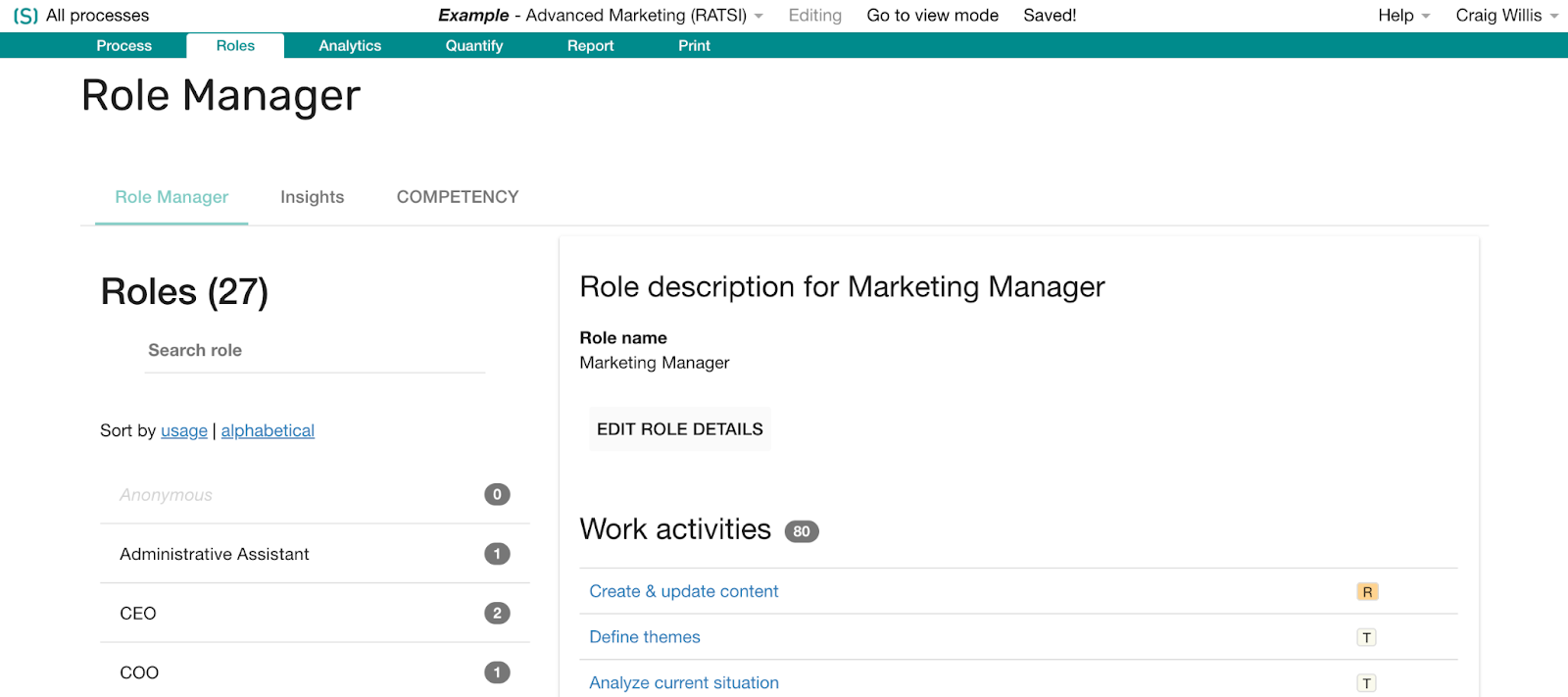Viewport: 1568px width, 697px height.
Task: Expand the Craig Willis user menu
Action: pyautogui.click(x=1505, y=16)
